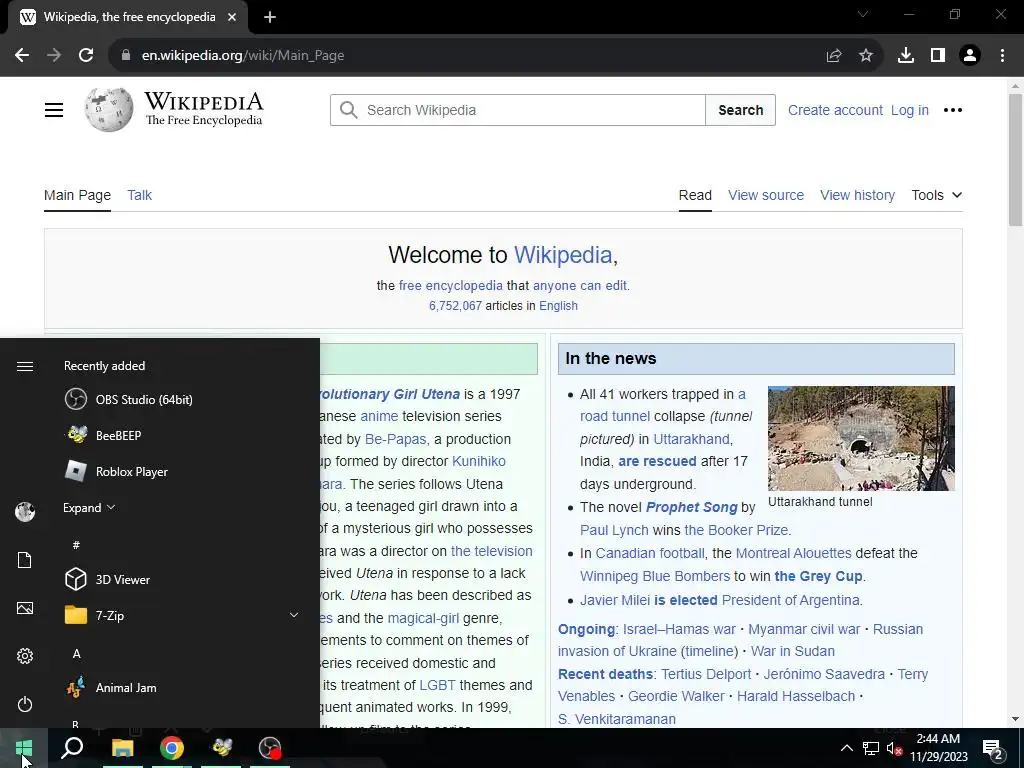Open Chrome tab search dropdown arrow

[x=863, y=14]
